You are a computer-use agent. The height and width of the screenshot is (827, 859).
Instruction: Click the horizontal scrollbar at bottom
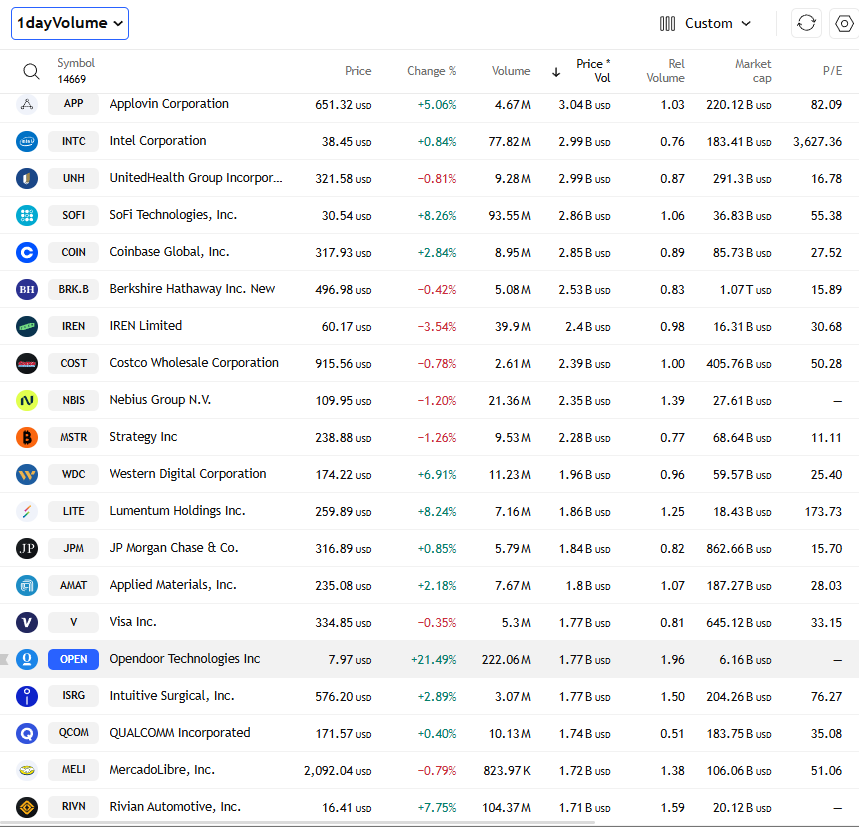[297, 823]
